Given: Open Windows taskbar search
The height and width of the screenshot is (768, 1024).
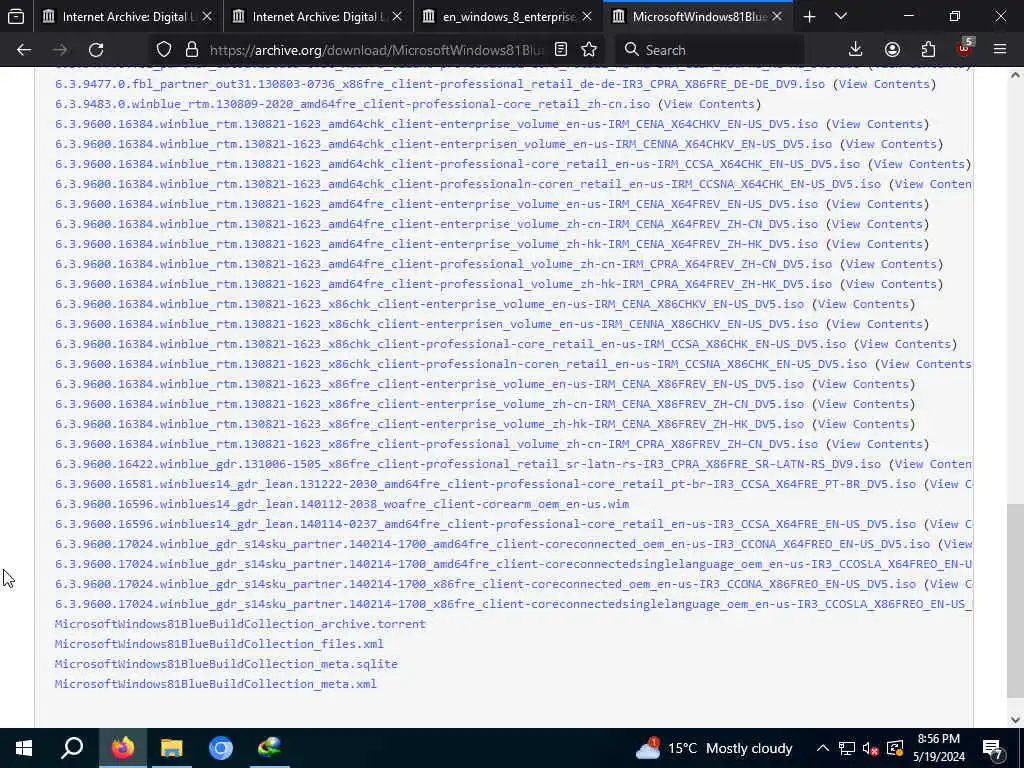Looking at the screenshot, I should 72,748.
